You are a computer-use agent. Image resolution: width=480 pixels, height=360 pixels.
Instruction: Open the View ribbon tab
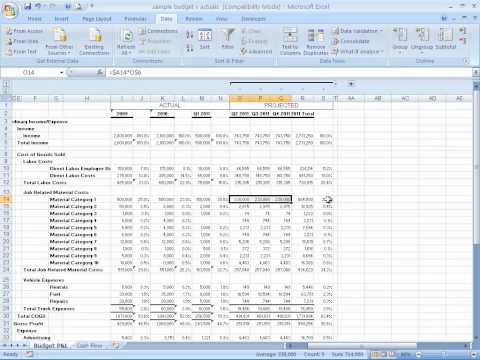[x=222, y=19]
